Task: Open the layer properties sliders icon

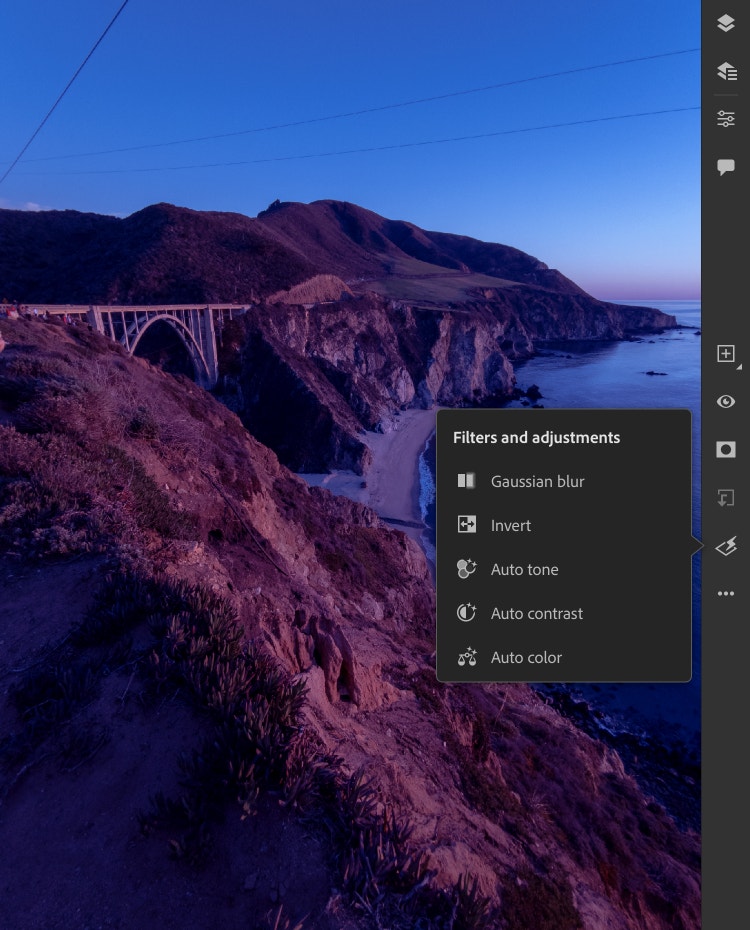Action: point(726,119)
